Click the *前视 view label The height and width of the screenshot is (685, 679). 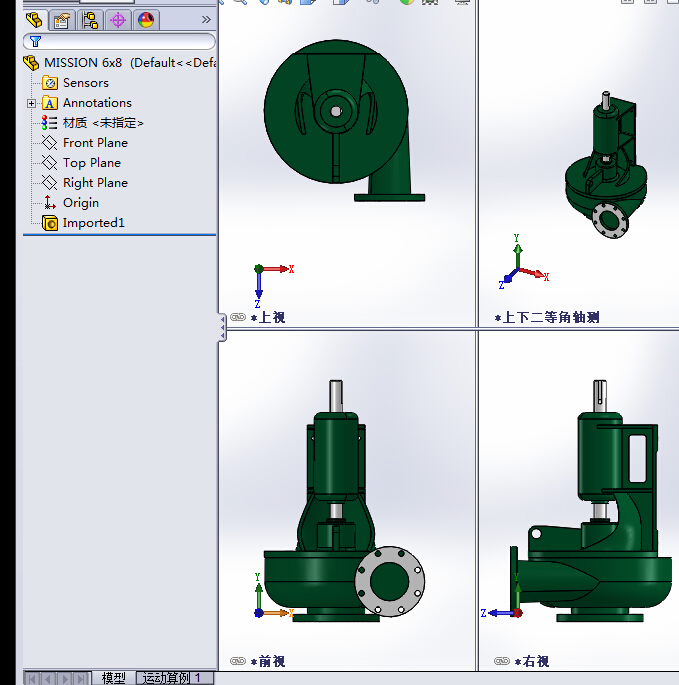tap(268, 661)
